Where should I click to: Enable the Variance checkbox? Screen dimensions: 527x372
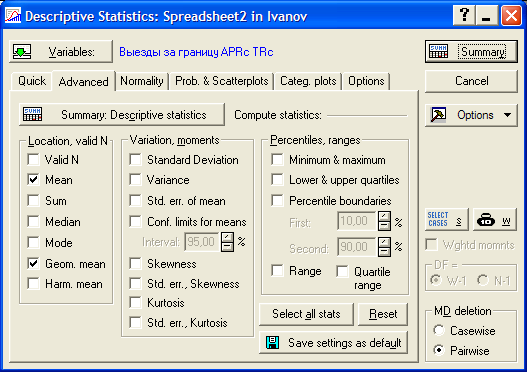pyautogui.click(x=135, y=180)
